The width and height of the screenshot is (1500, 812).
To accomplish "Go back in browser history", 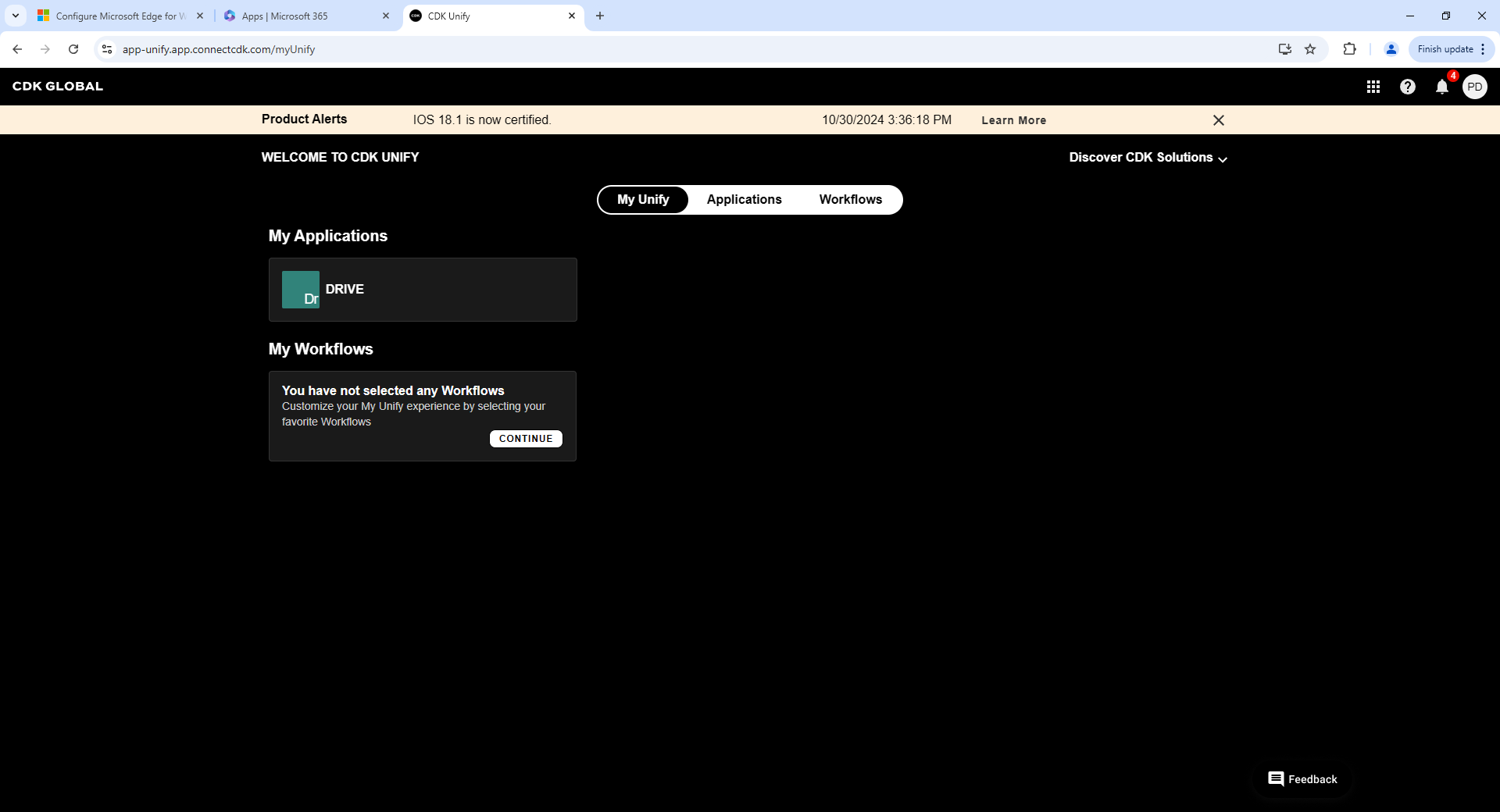I will click(17, 49).
